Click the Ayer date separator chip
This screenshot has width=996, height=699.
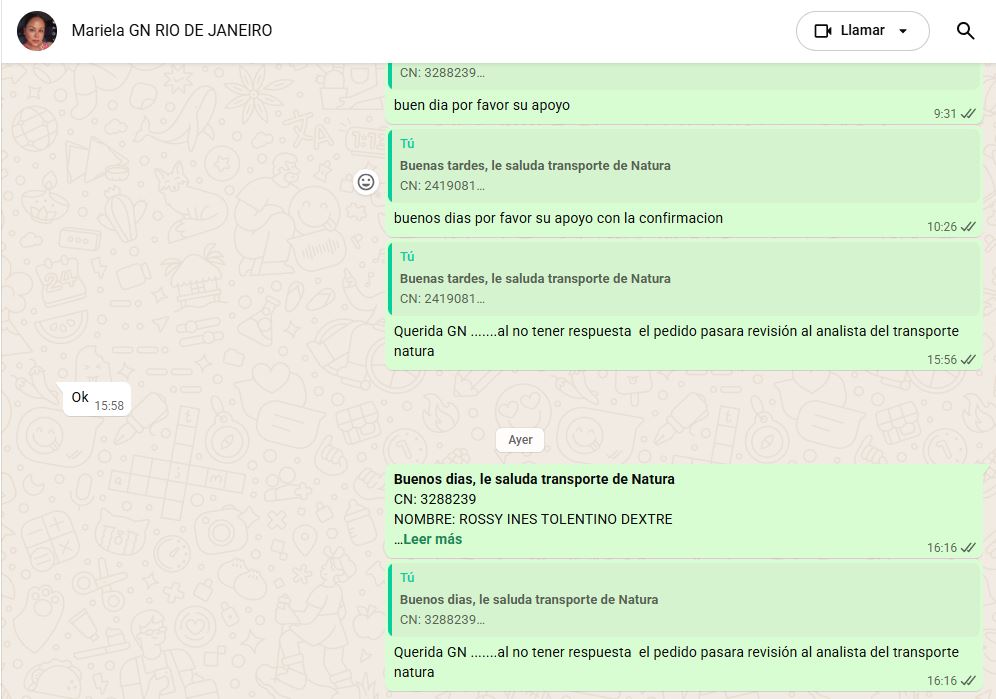520,440
